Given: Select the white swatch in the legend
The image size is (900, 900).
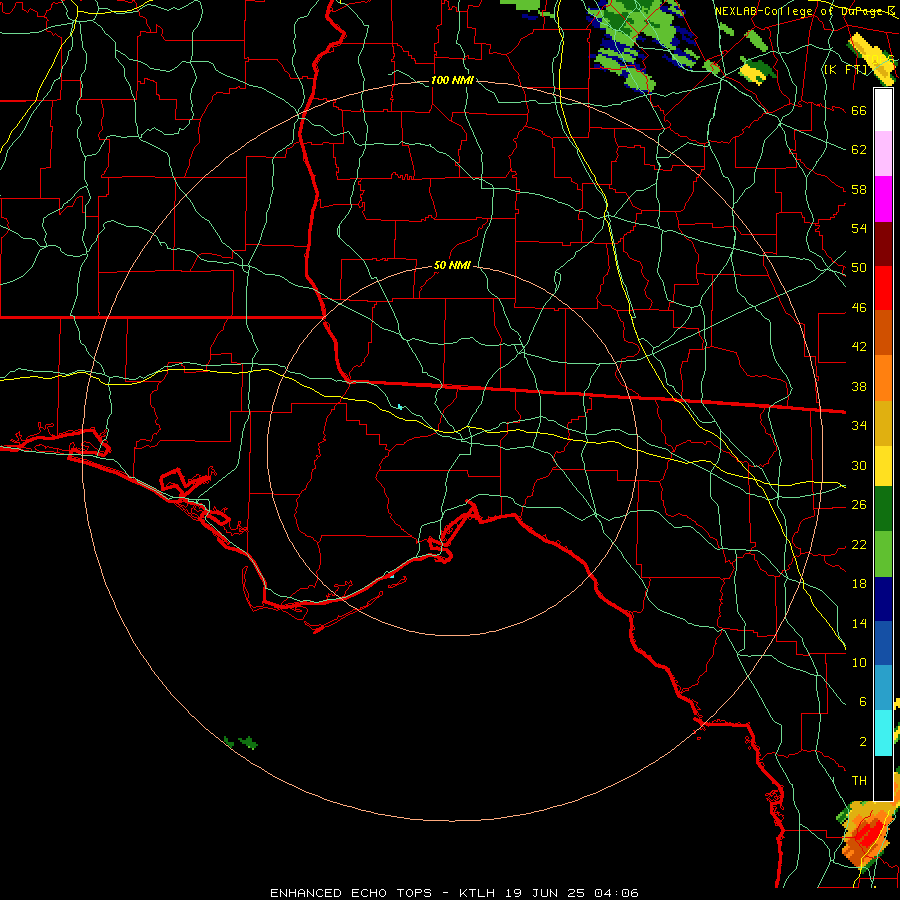Looking at the screenshot, I should click(883, 110).
